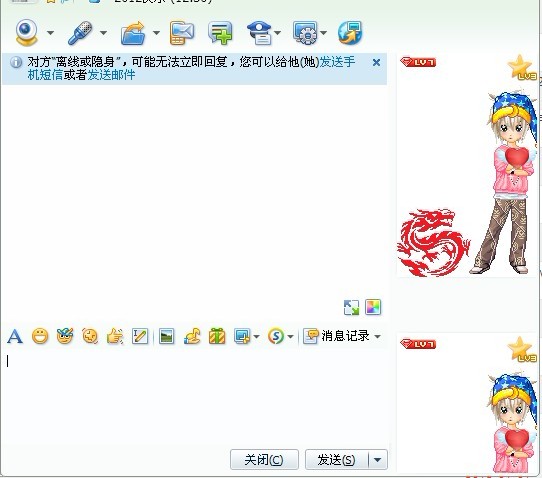Create a discussion group with chat plus icon
This screenshot has width=542, height=478.
tap(220, 33)
